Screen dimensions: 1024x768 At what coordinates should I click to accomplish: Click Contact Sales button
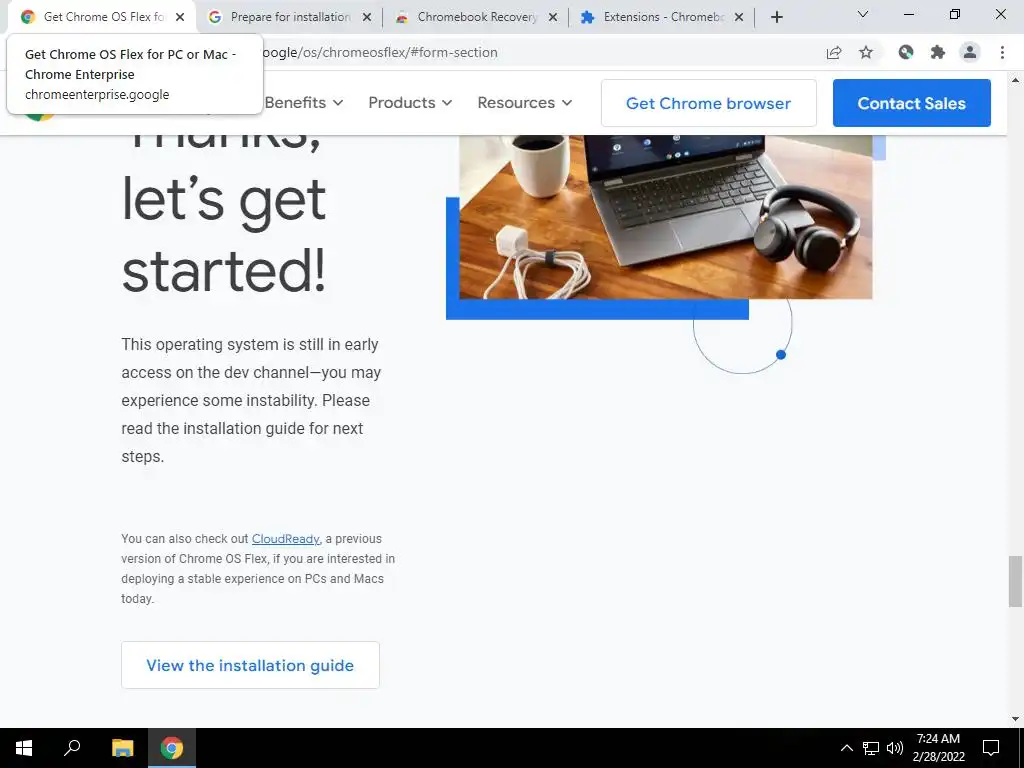tap(912, 103)
